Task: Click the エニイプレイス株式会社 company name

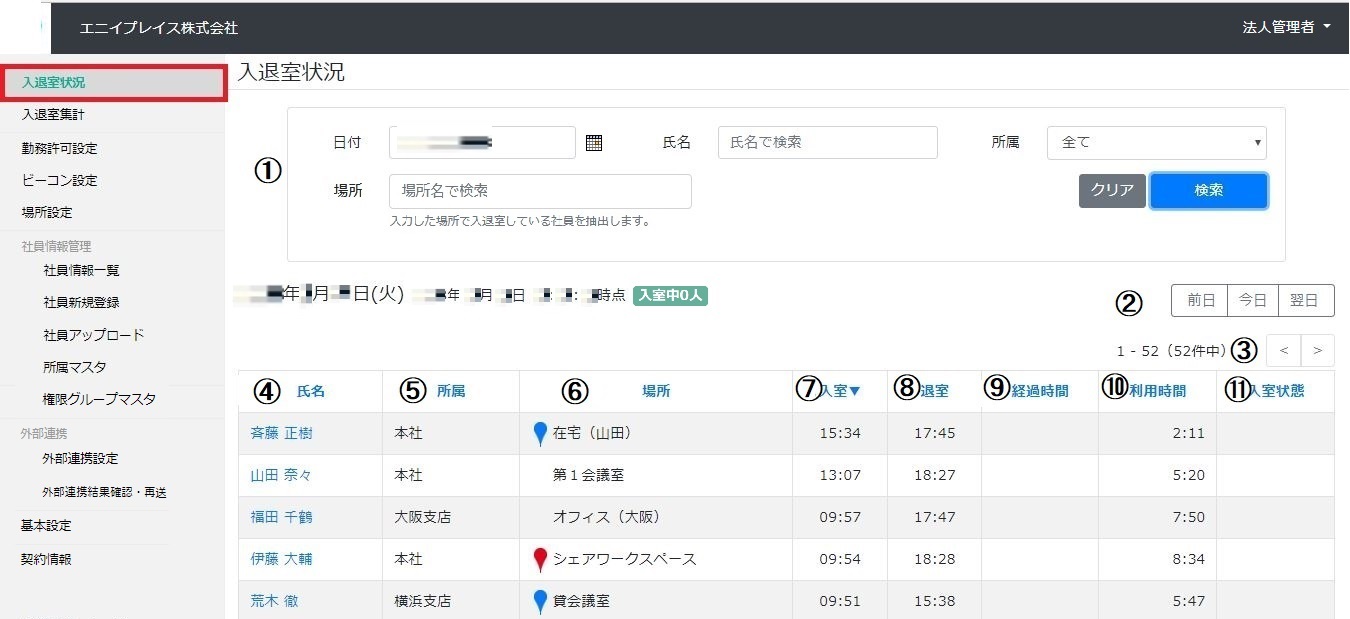Action: (159, 28)
